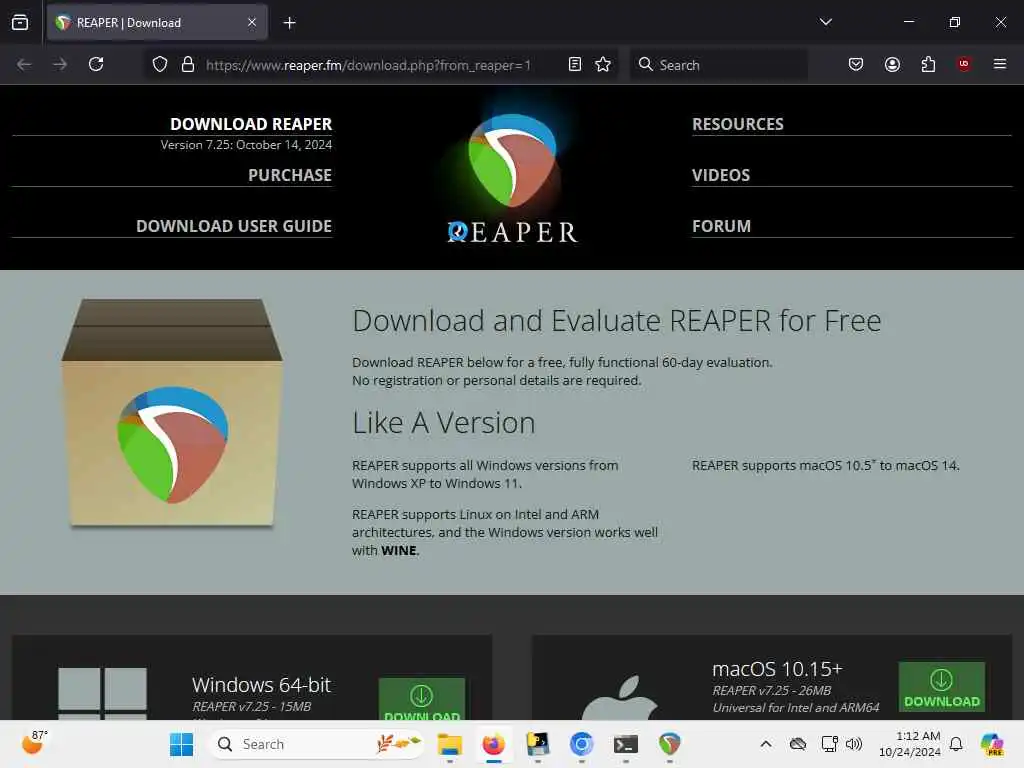This screenshot has height=768, width=1024.
Task: Click the Firefox View icon
Action: pyautogui.click(x=20, y=23)
